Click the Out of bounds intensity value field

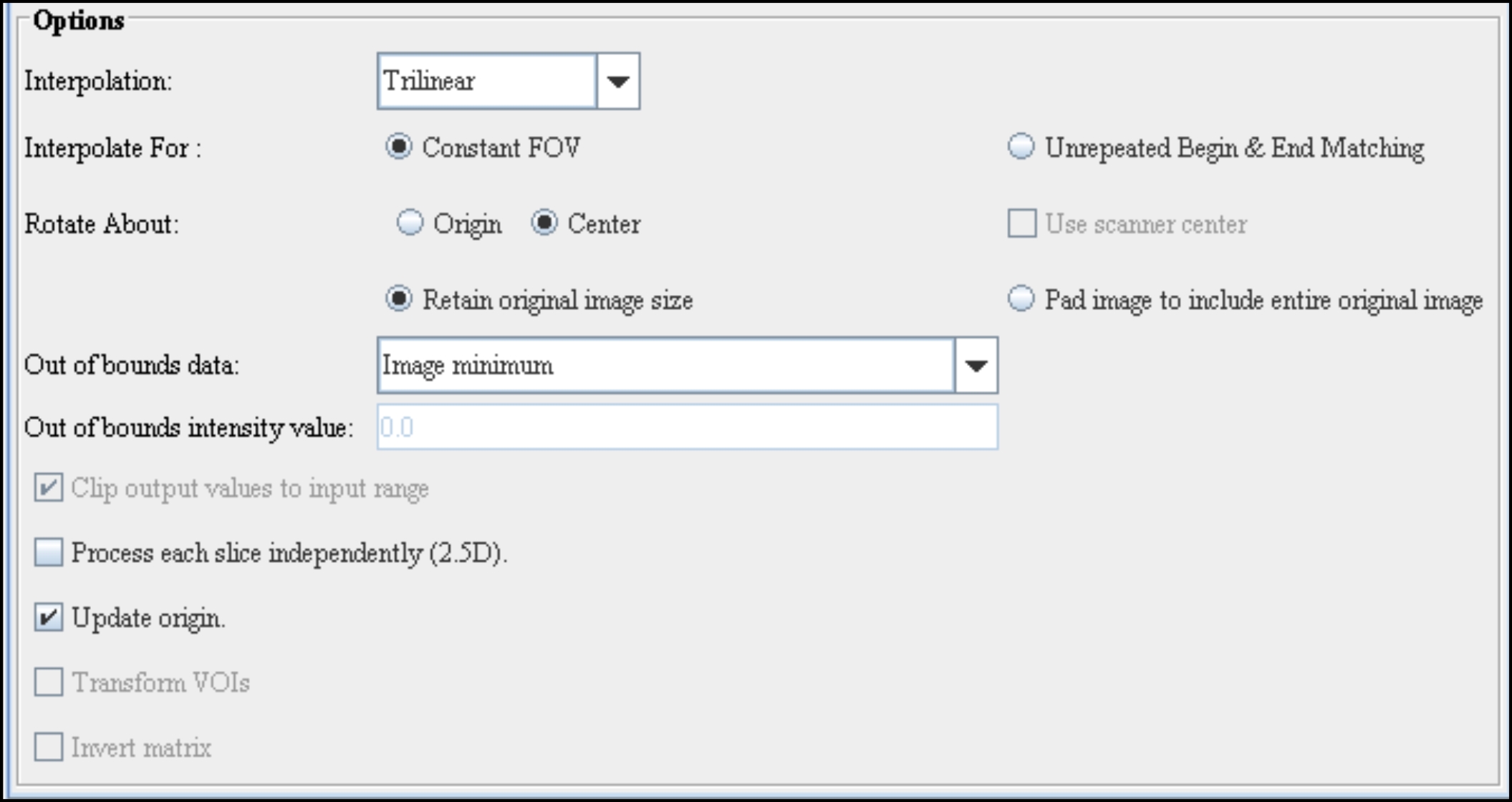pyautogui.click(x=687, y=427)
